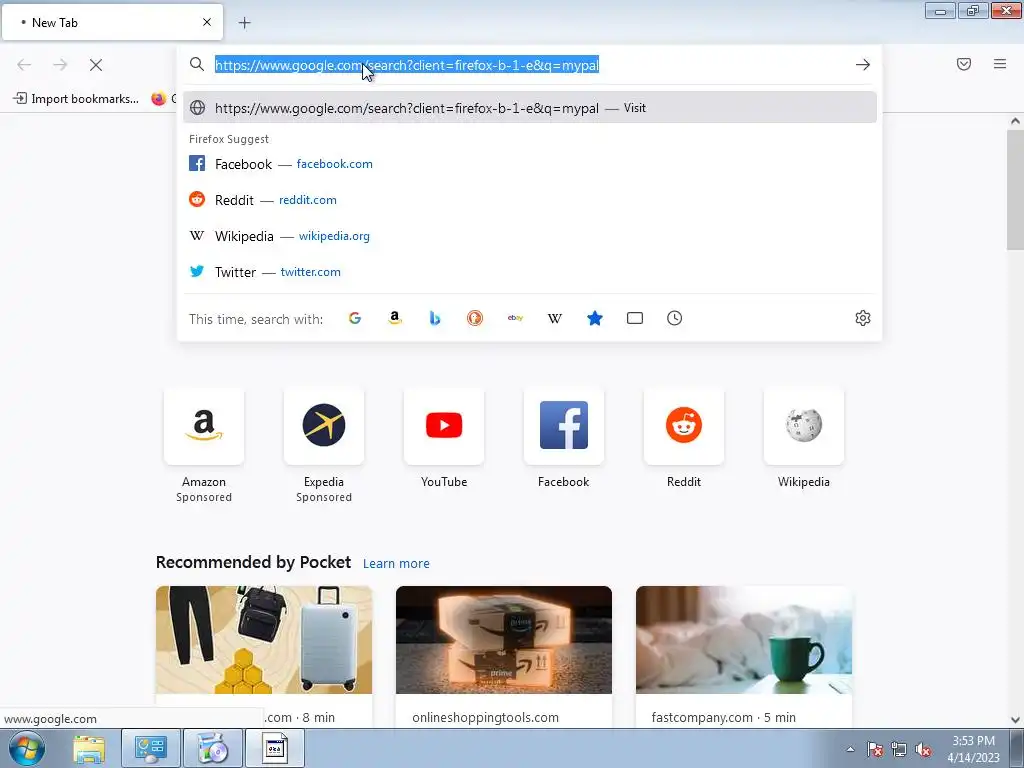The image size is (1024, 768).
Task: Select the New Tab tab
Action: (112, 22)
